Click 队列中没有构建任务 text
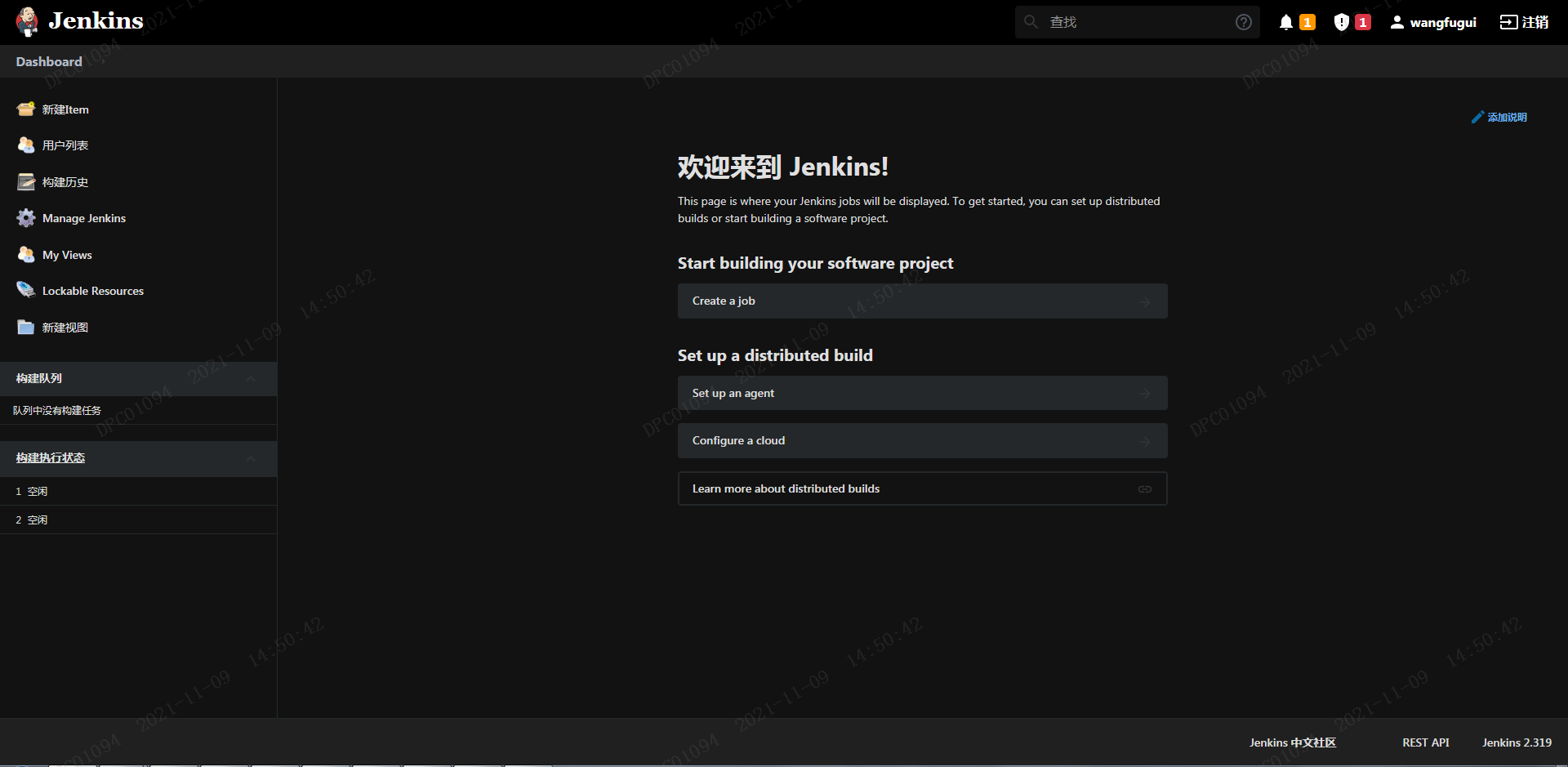 click(57, 411)
